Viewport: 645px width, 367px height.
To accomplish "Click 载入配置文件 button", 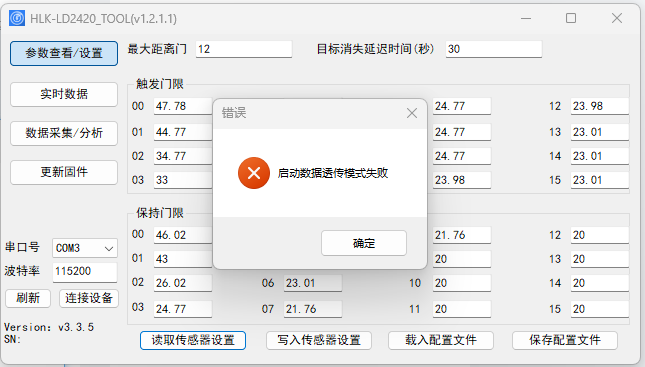I will pyautogui.click(x=441, y=340).
